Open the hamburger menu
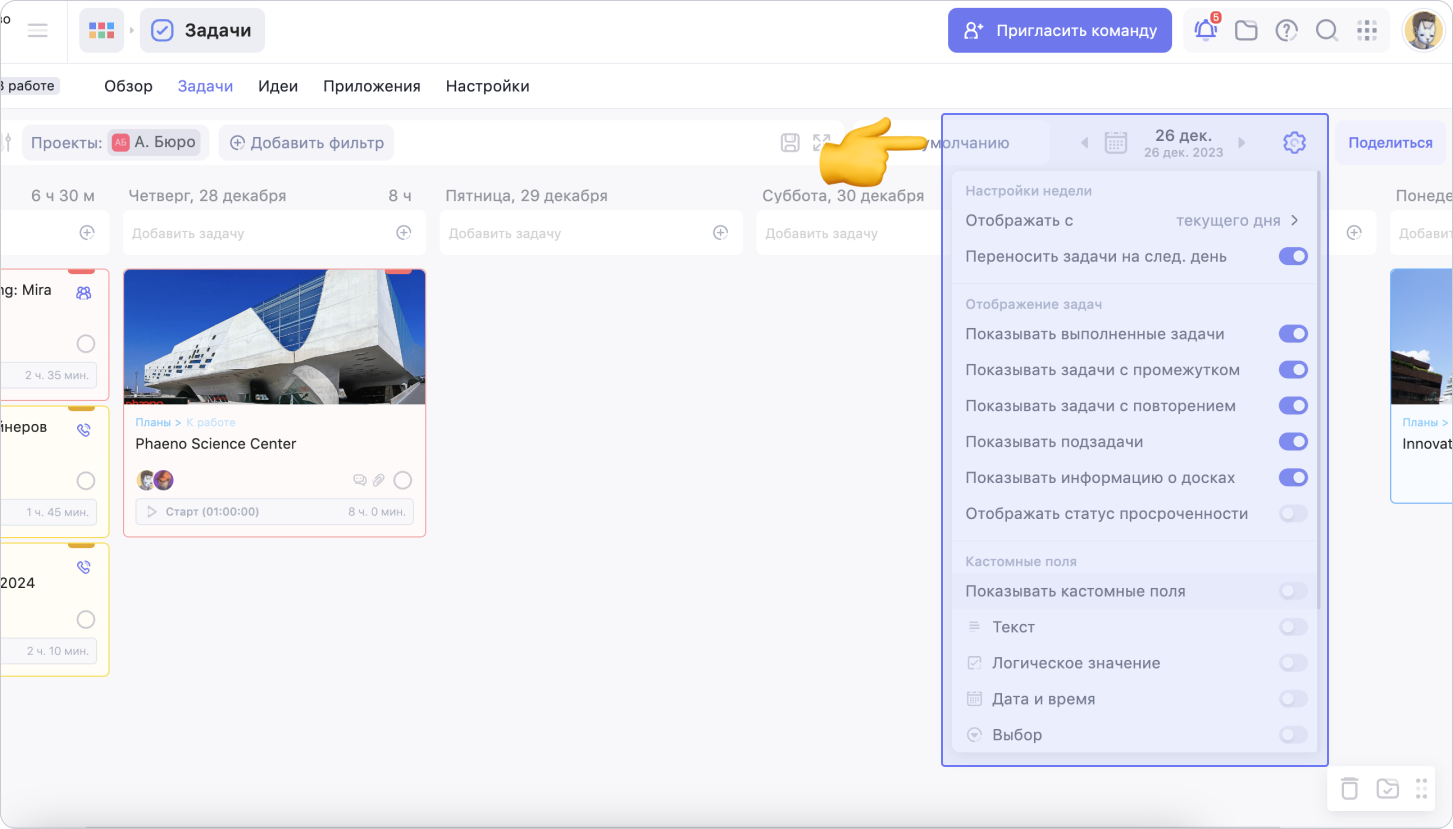 (x=38, y=31)
